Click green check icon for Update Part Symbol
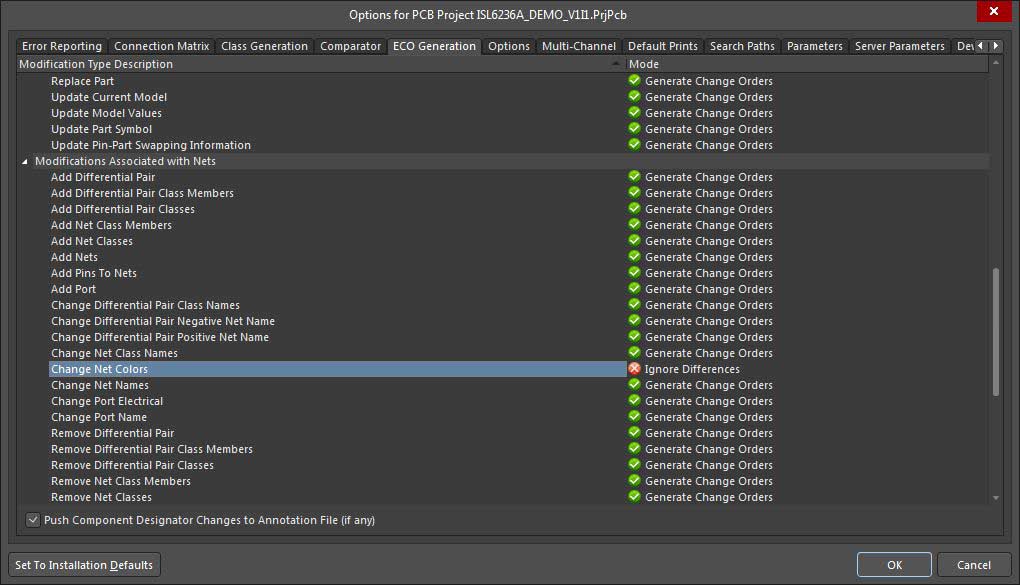This screenshot has width=1020, height=585. pos(634,129)
